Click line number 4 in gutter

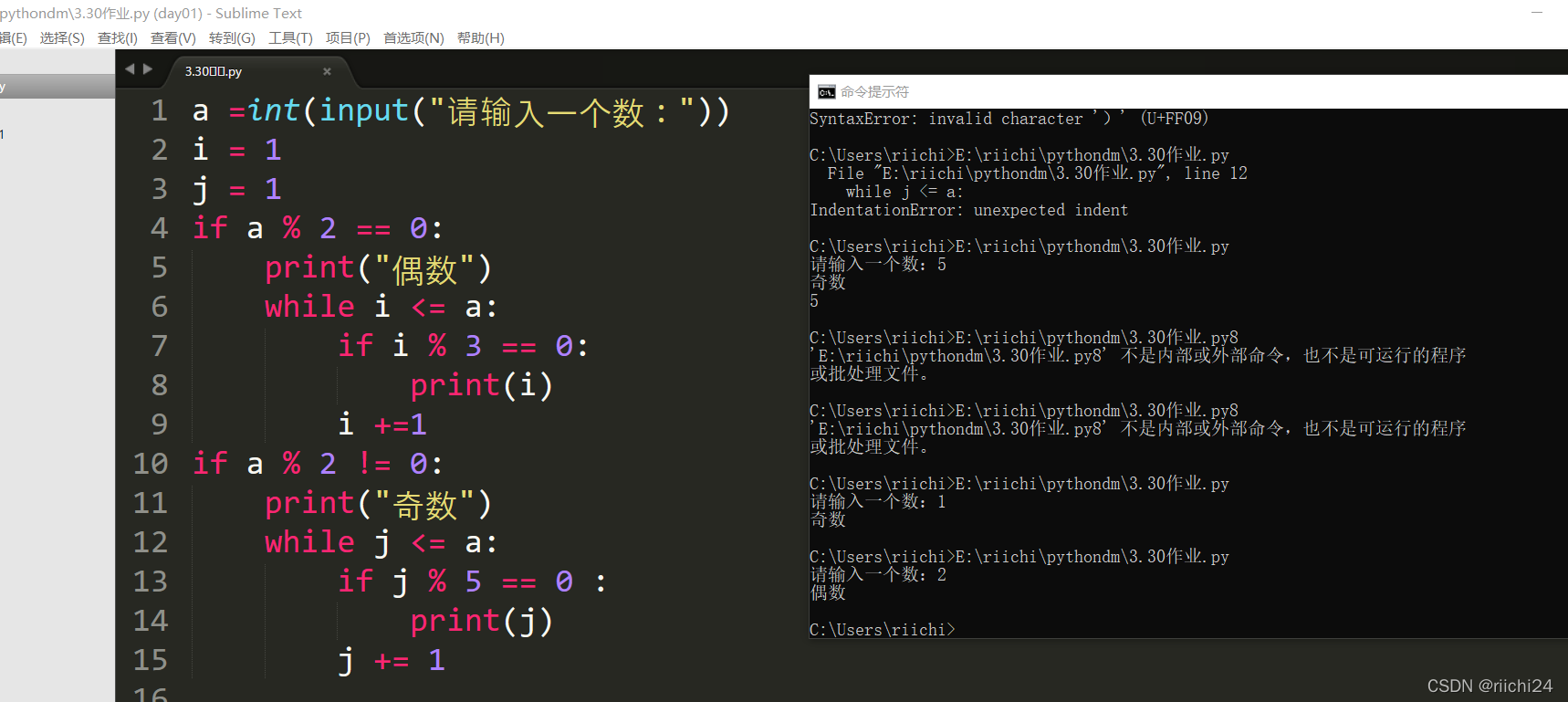pyautogui.click(x=160, y=228)
